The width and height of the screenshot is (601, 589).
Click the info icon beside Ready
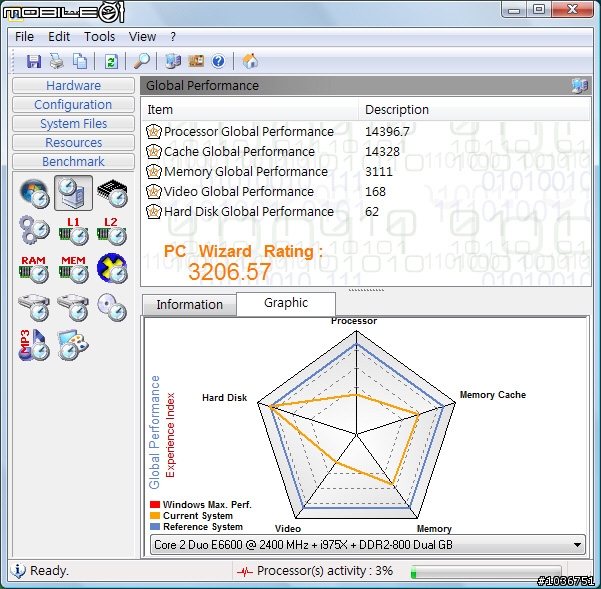18,571
